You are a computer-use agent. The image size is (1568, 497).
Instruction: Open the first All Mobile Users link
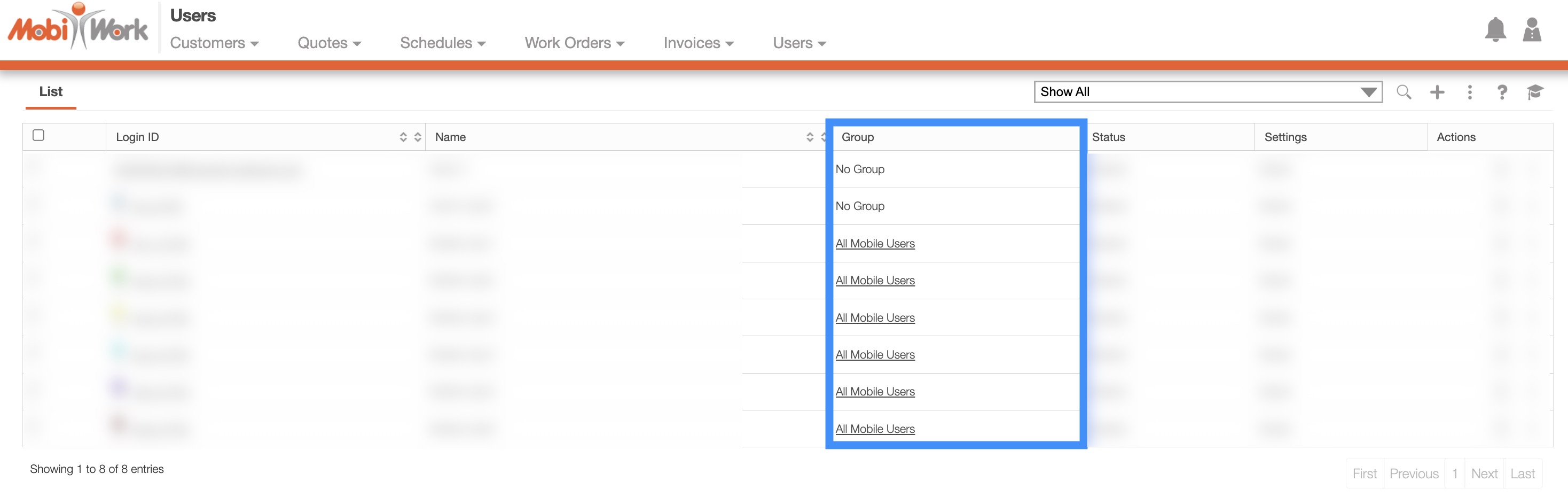click(x=874, y=244)
